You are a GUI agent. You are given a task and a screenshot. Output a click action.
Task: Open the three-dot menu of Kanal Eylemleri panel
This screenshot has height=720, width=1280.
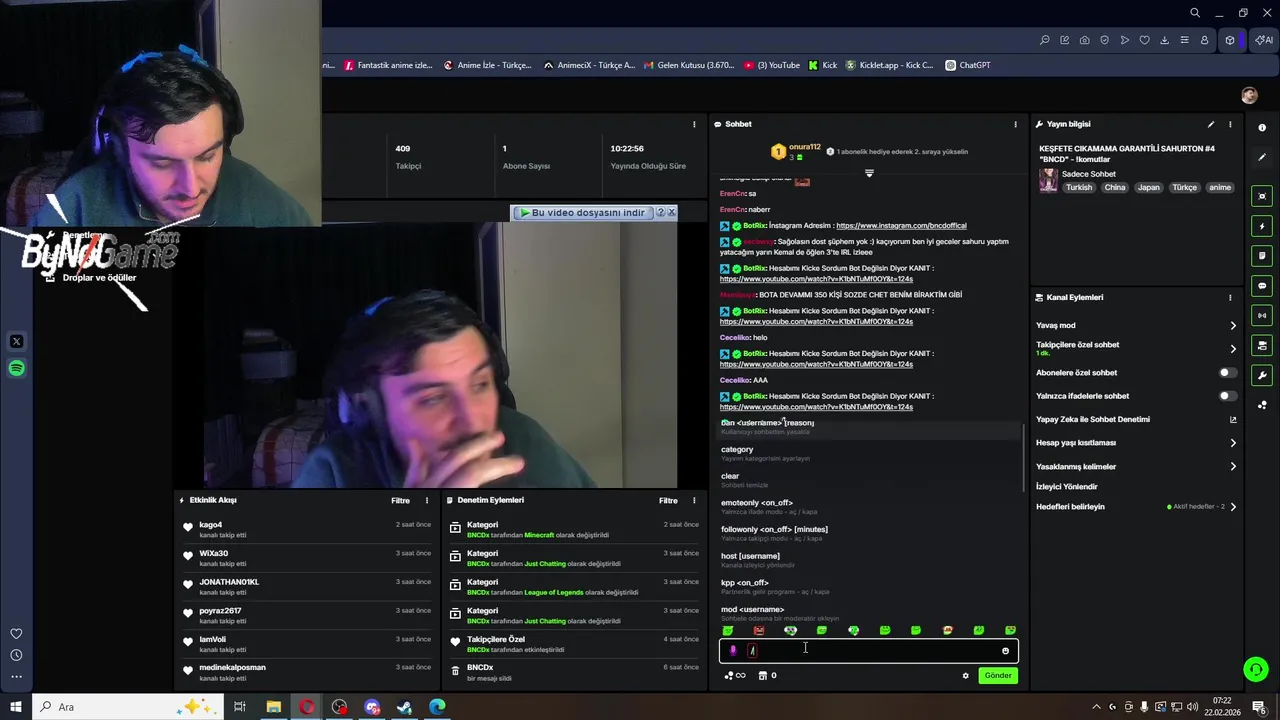[x=1230, y=297]
